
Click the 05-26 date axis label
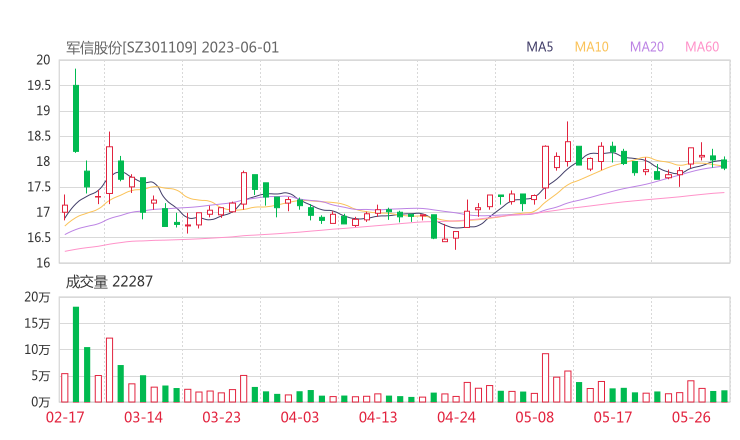tap(691, 417)
